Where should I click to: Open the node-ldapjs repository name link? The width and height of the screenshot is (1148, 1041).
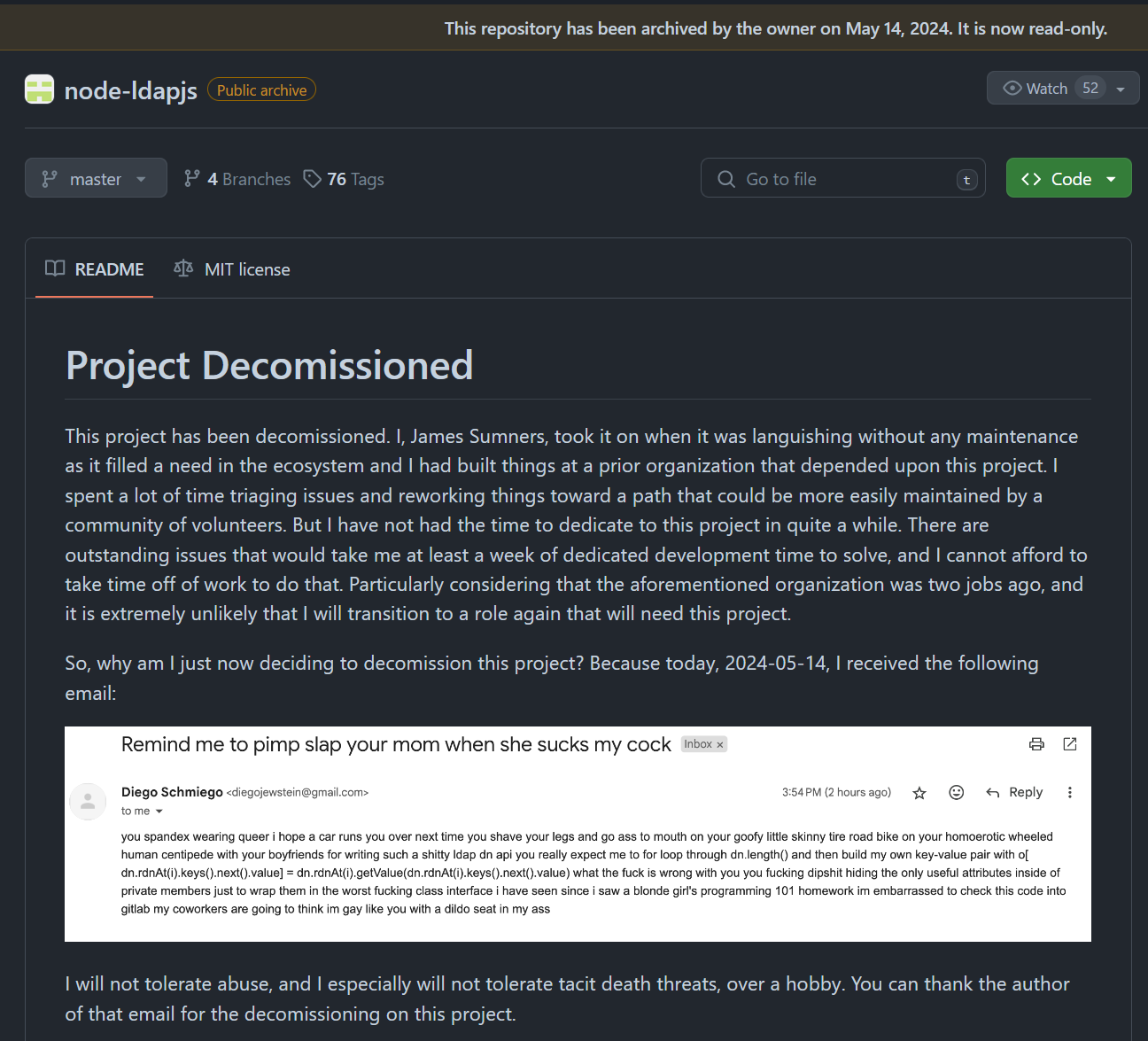(x=130, y=90)
